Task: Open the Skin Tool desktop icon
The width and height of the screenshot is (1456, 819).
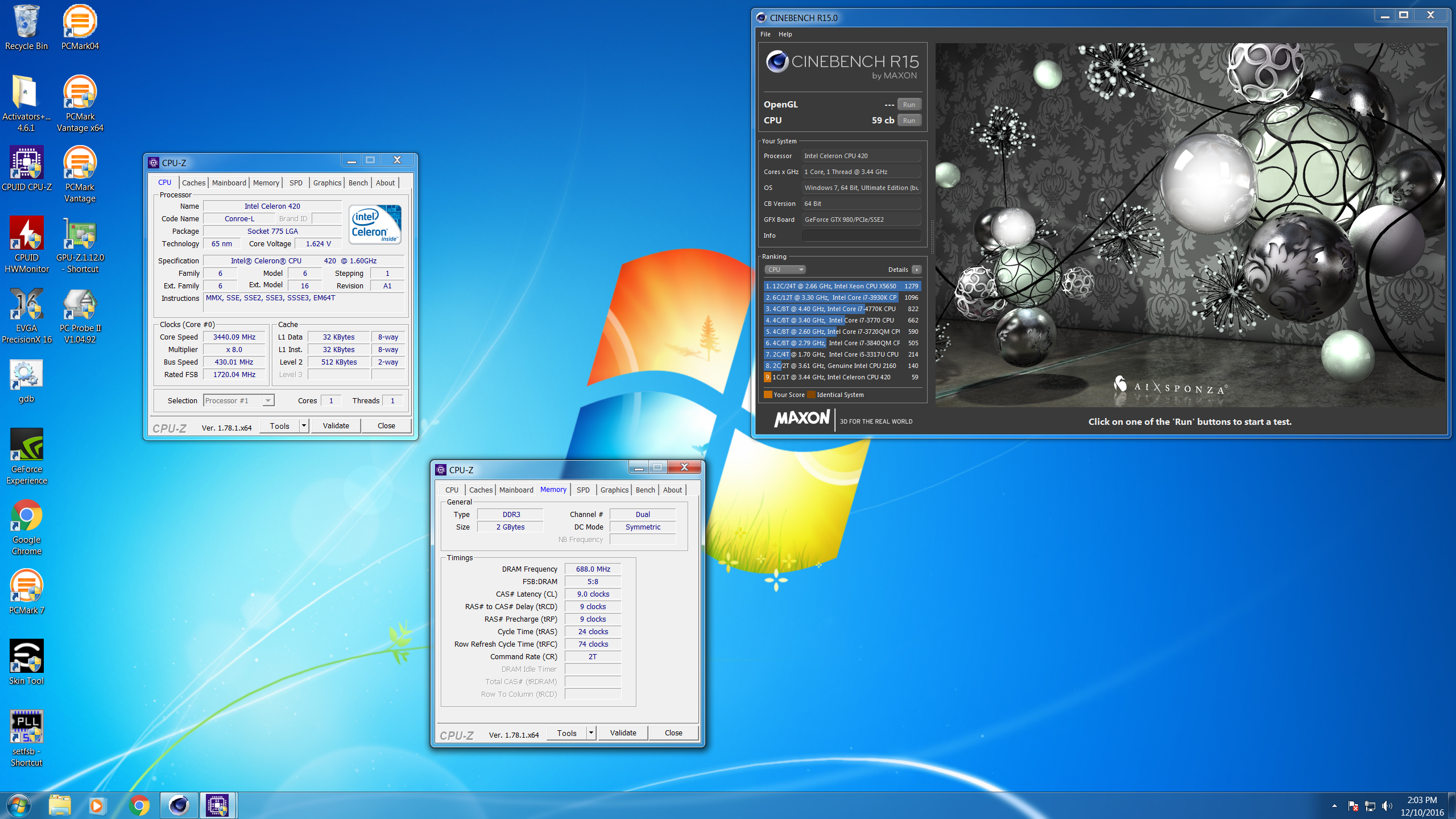Action: (x=26, y=662)
